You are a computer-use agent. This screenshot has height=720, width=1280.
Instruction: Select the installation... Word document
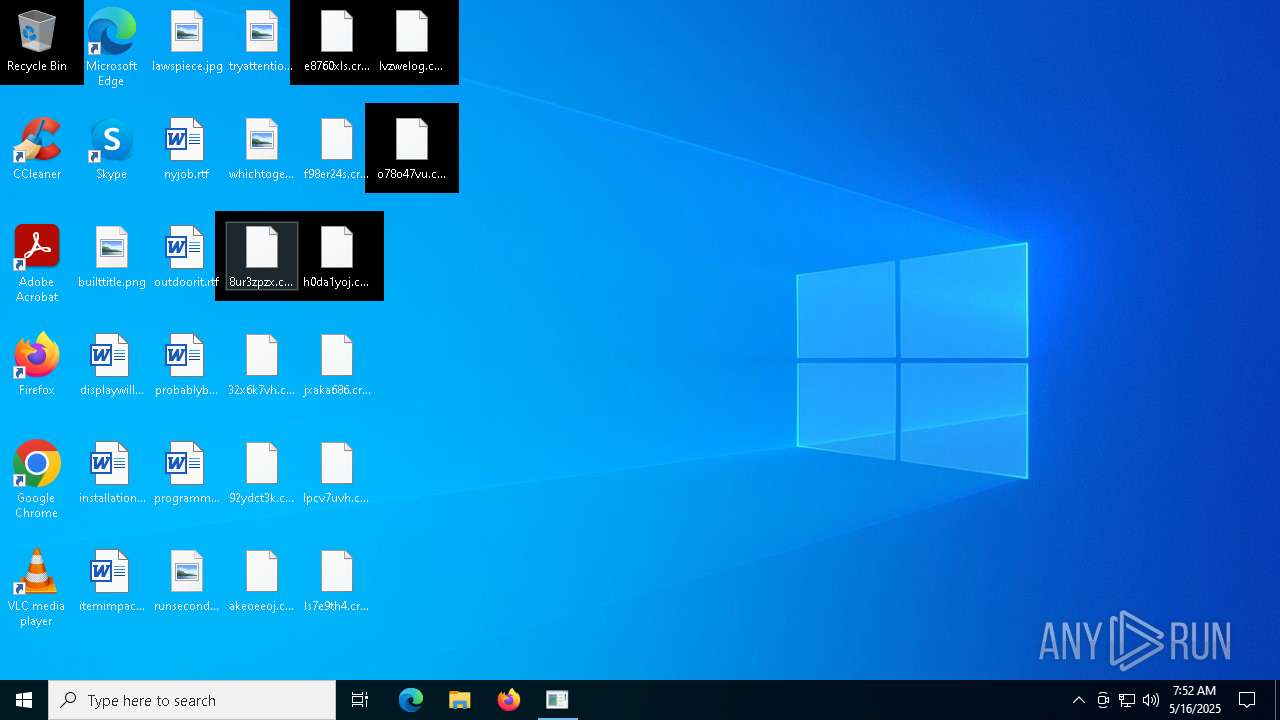111,474
